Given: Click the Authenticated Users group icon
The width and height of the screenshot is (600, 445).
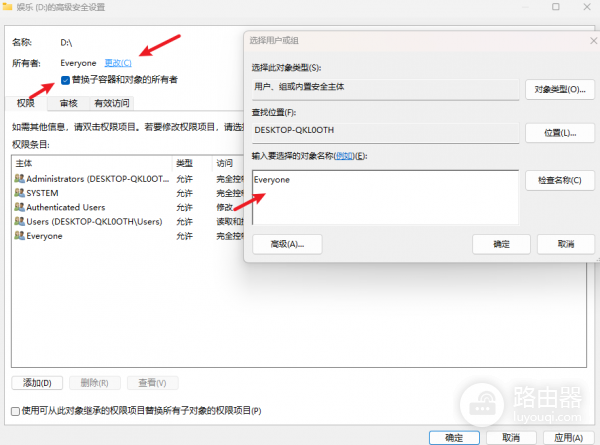Looking at the screenshot, I should [20, 207].
